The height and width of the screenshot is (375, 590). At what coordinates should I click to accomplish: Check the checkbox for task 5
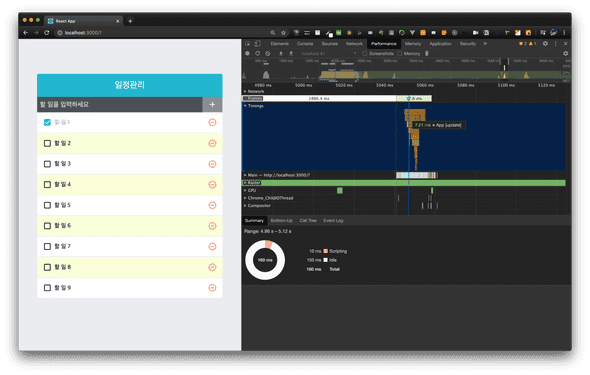(47, 205)
